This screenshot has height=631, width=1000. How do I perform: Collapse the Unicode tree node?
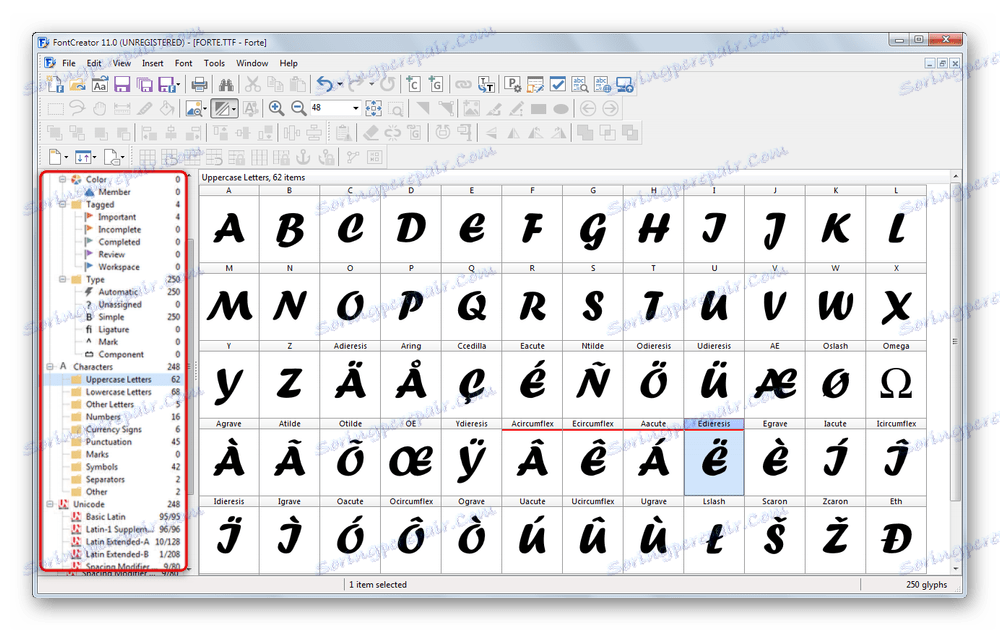point(50,504)
